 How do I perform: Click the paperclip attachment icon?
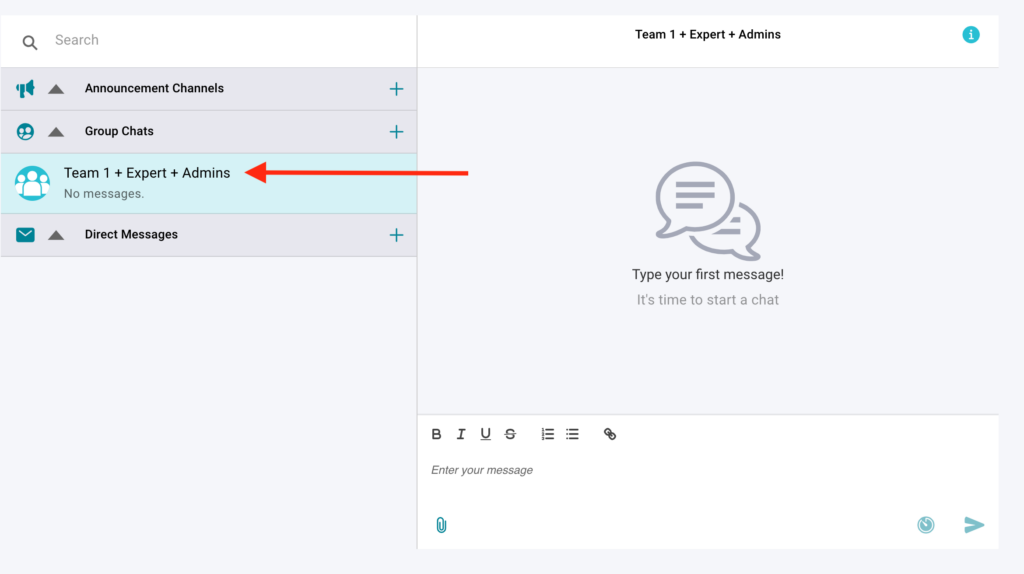441,525
